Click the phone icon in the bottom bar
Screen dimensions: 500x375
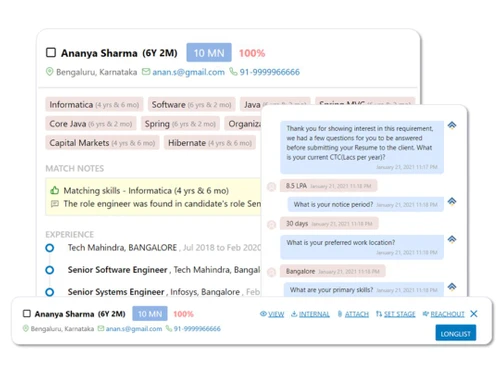(169, 328)
